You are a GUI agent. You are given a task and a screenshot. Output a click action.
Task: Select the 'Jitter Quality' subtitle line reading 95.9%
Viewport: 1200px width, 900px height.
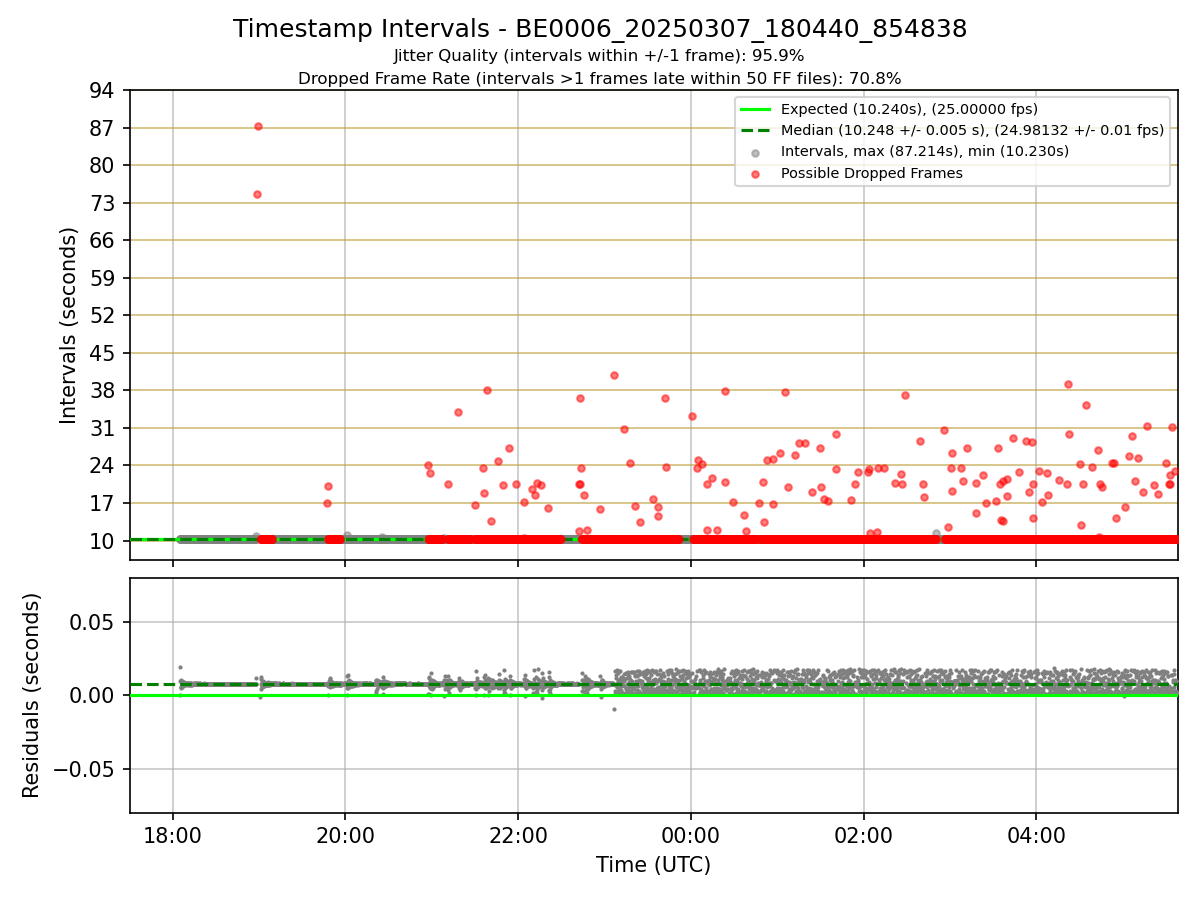coord(600,56)
